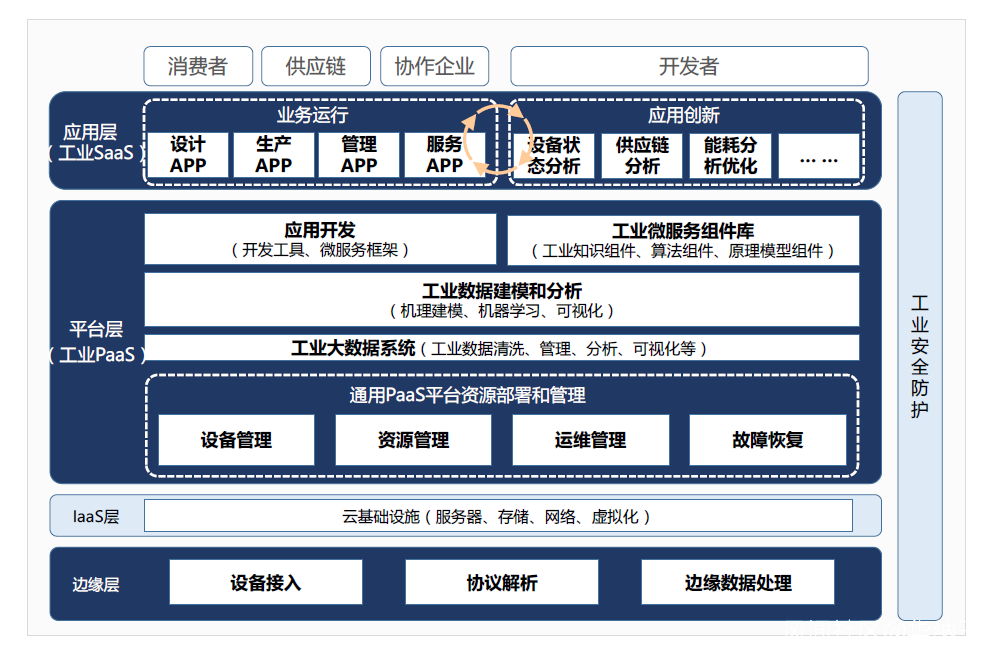This screenshot has height=658, width=994.
Task: Click the 工业安全防护 vertical bar
Action: click(x=920, y=356)
